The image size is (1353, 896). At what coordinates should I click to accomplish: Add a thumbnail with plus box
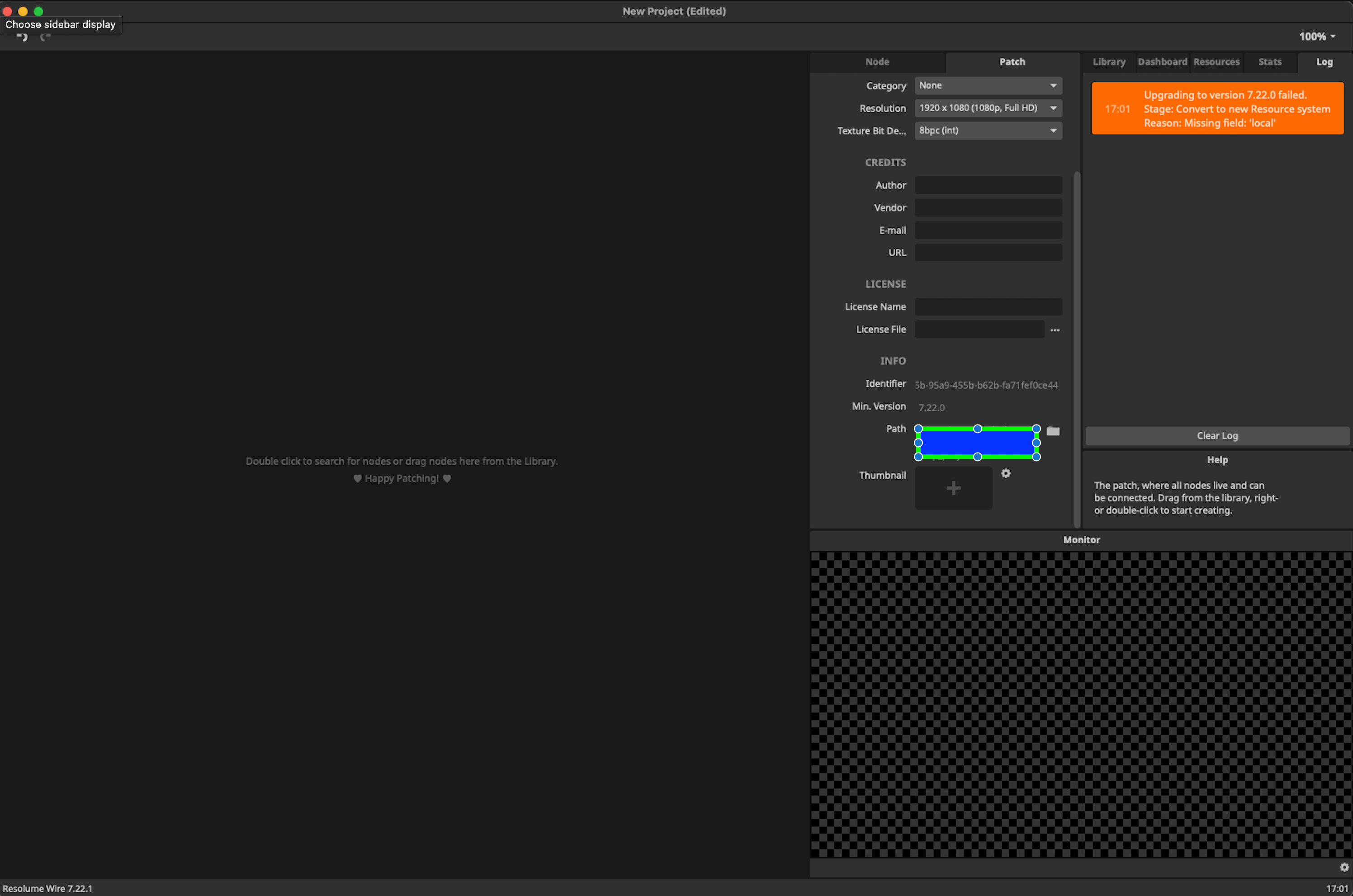(x=953, y=488)
